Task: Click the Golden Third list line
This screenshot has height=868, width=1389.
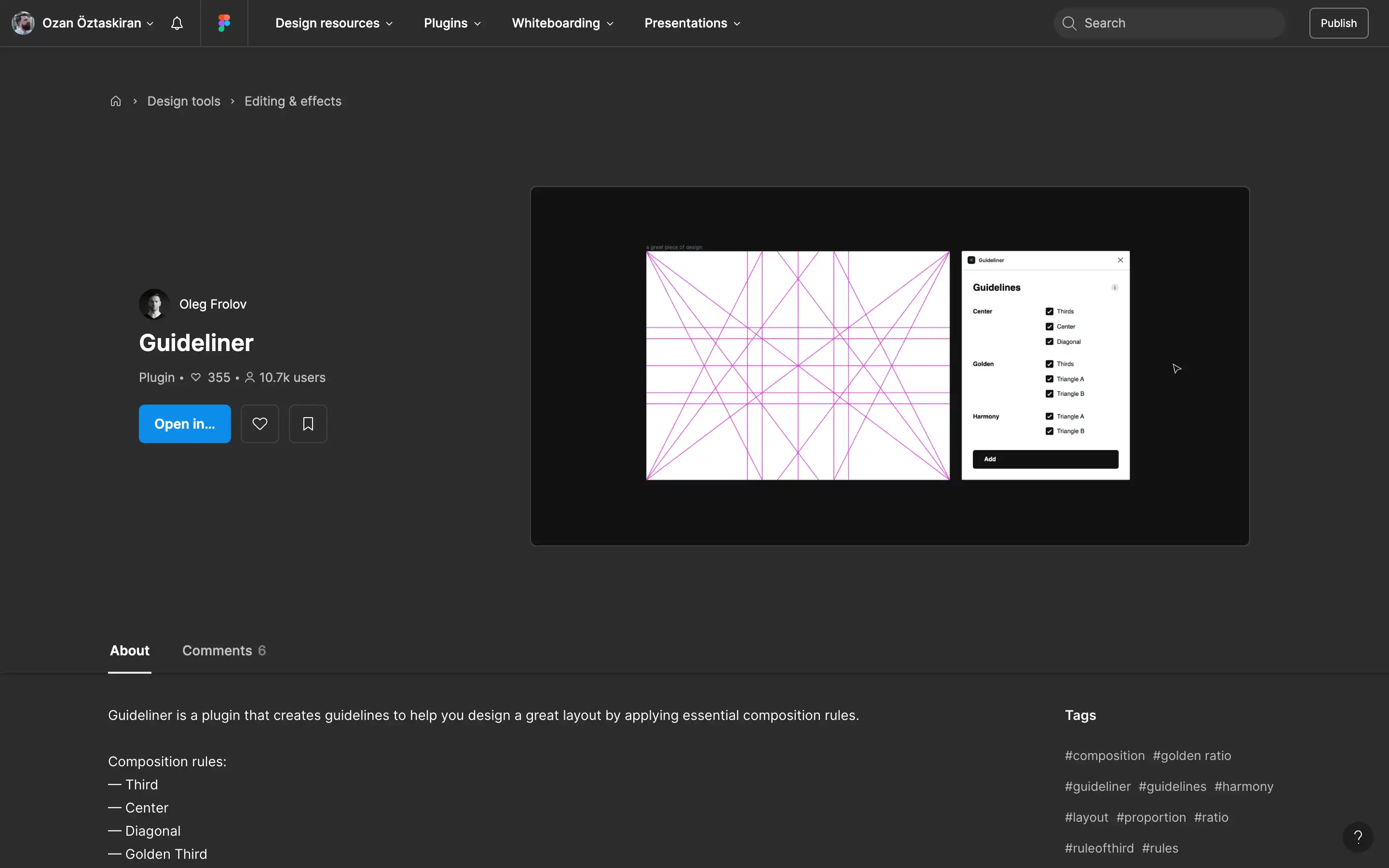Action: [x=158, y=854]
